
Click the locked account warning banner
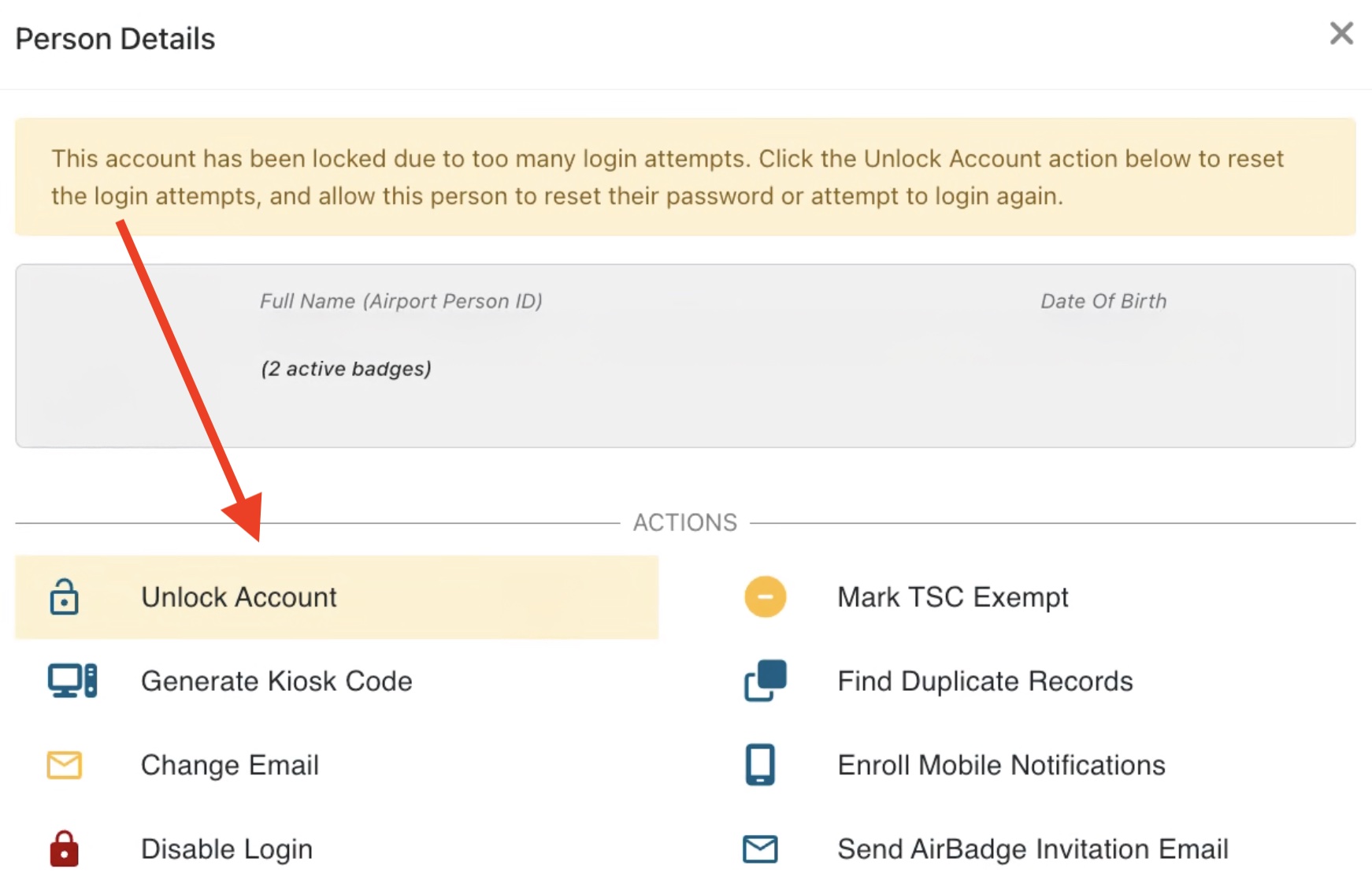click(x=685, y=177)
